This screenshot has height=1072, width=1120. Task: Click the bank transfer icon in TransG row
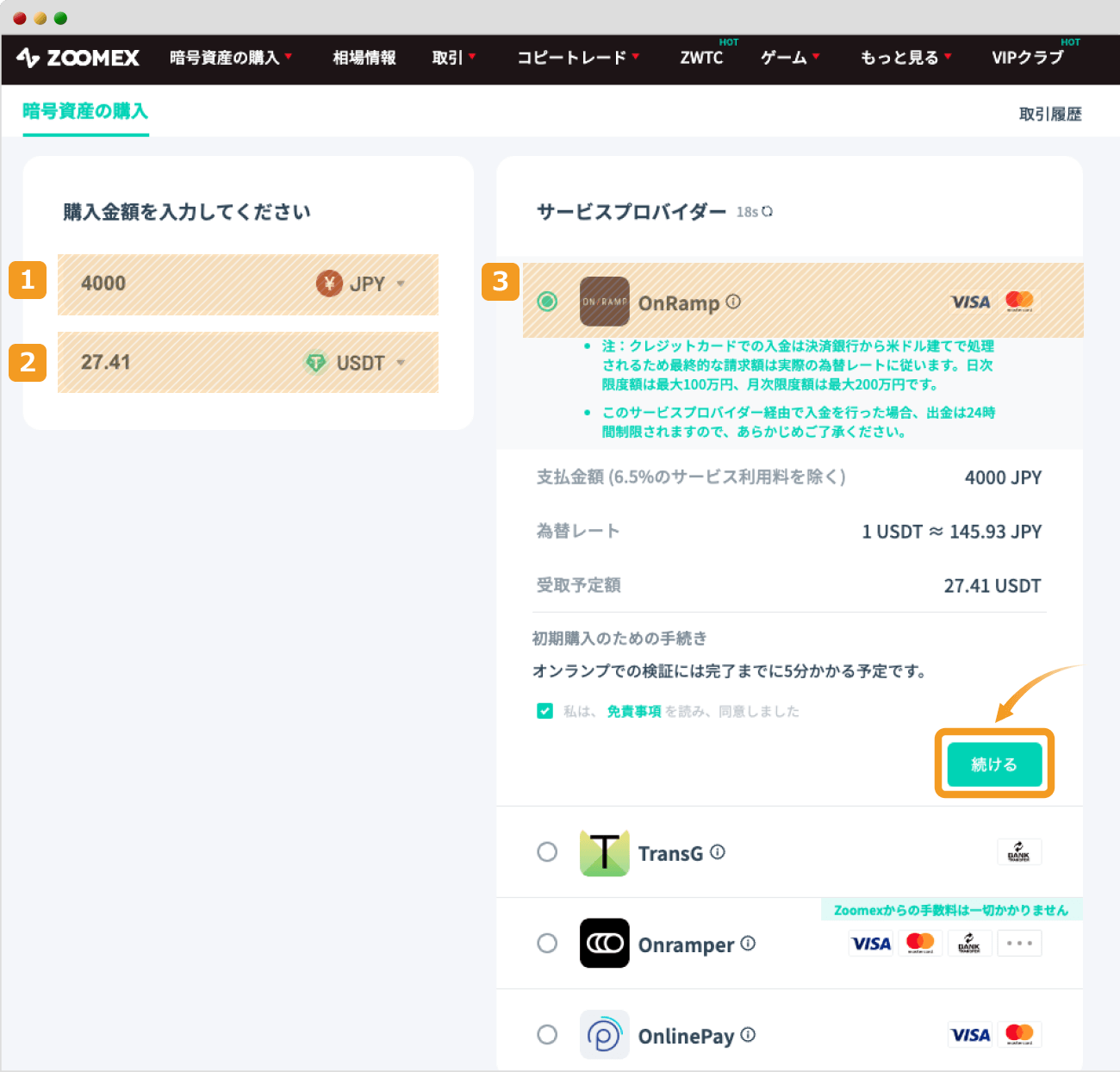click(x=1018, y=851)
